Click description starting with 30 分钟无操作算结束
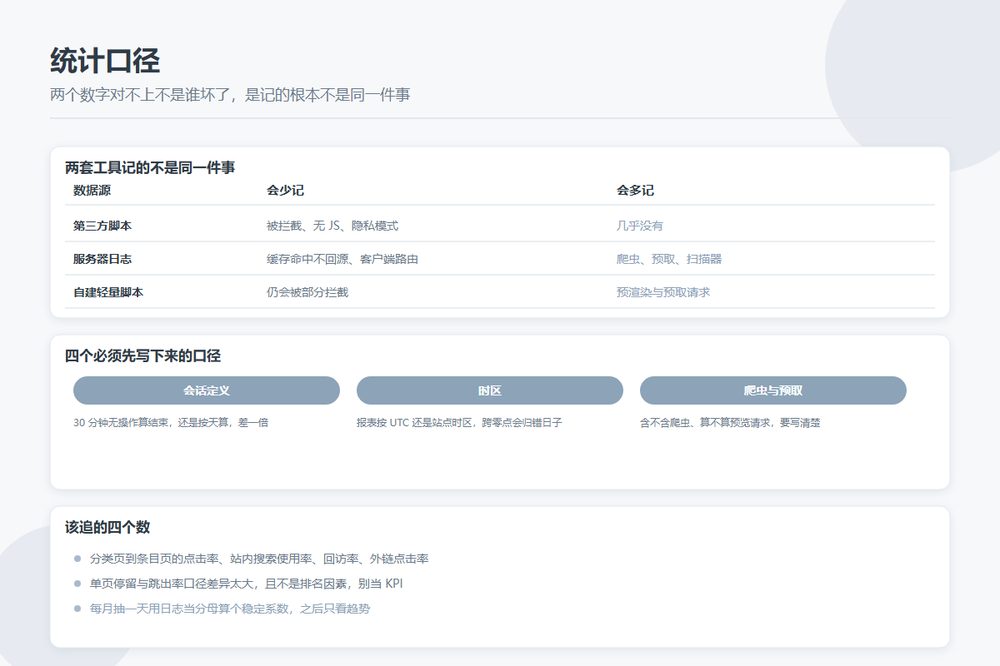The image size is (1000, 666). coord(171,422)
